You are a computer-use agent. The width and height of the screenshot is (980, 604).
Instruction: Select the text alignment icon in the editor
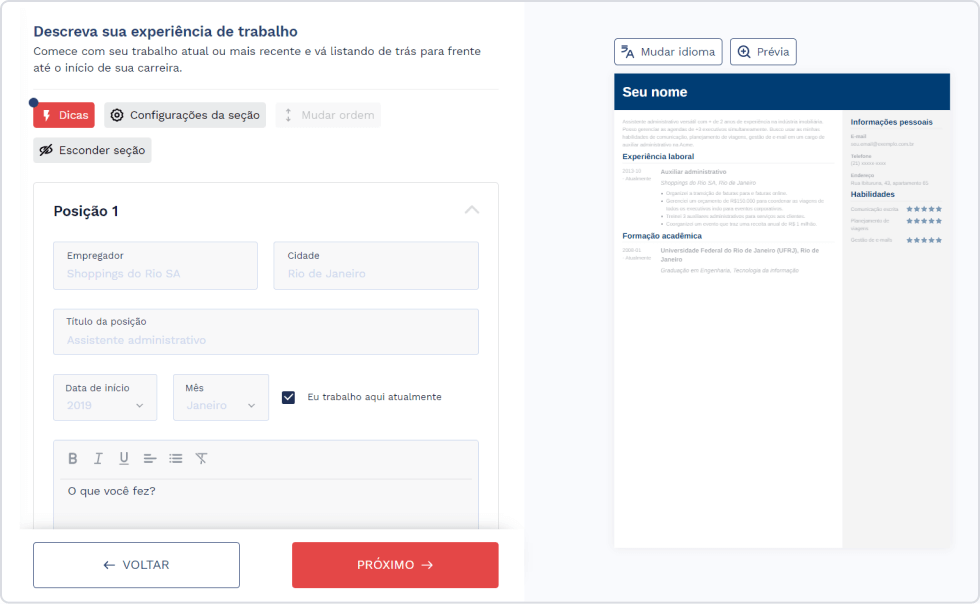pyautogui.click(x=148, y=458)
